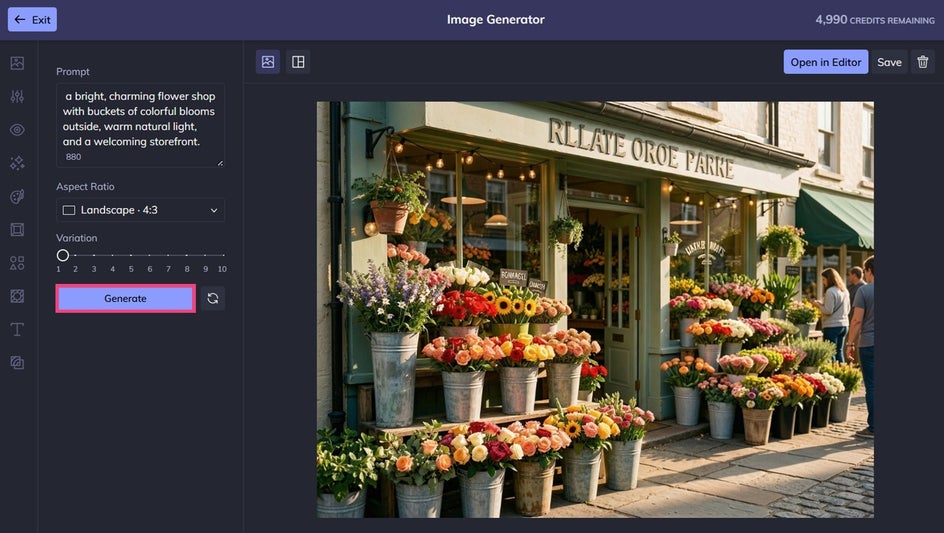
Task: Click Open in Editor
Action: click(825, 62)
